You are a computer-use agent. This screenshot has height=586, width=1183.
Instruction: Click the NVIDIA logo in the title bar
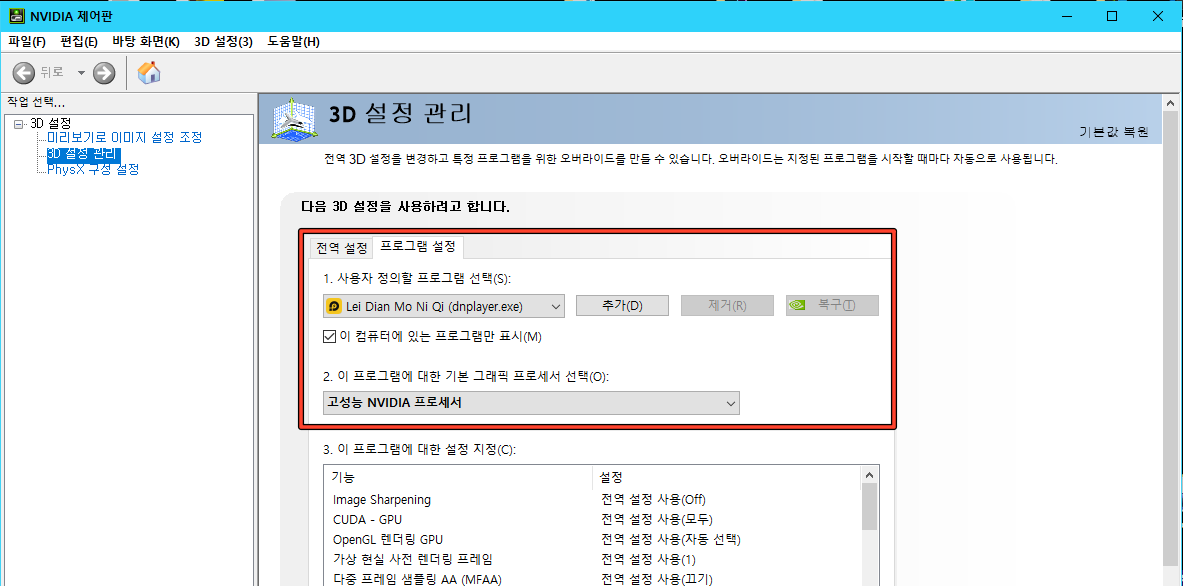click(x=16, y=16)
